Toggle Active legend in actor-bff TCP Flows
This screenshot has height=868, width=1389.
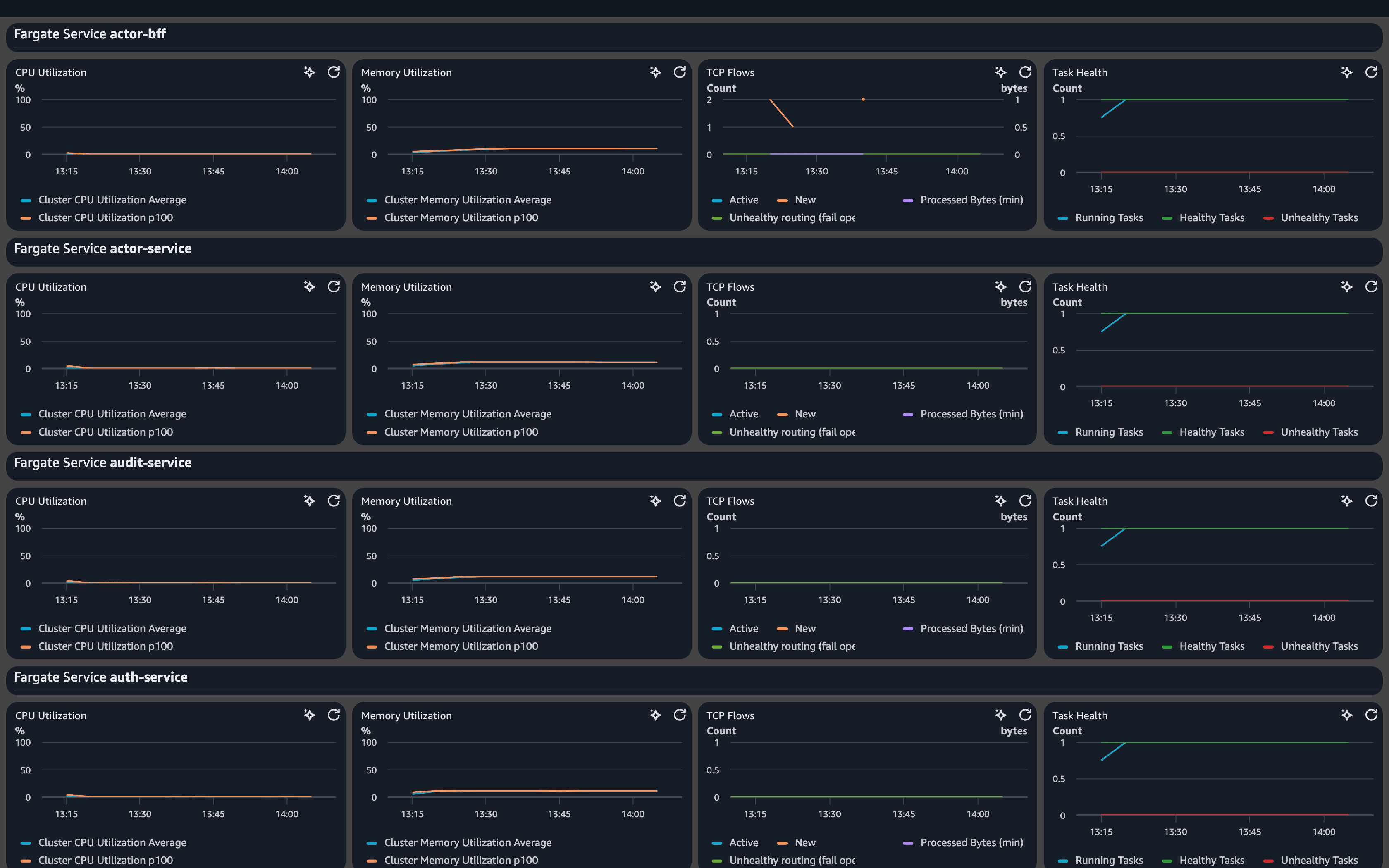pyautogui.click(x=735, y=200)
